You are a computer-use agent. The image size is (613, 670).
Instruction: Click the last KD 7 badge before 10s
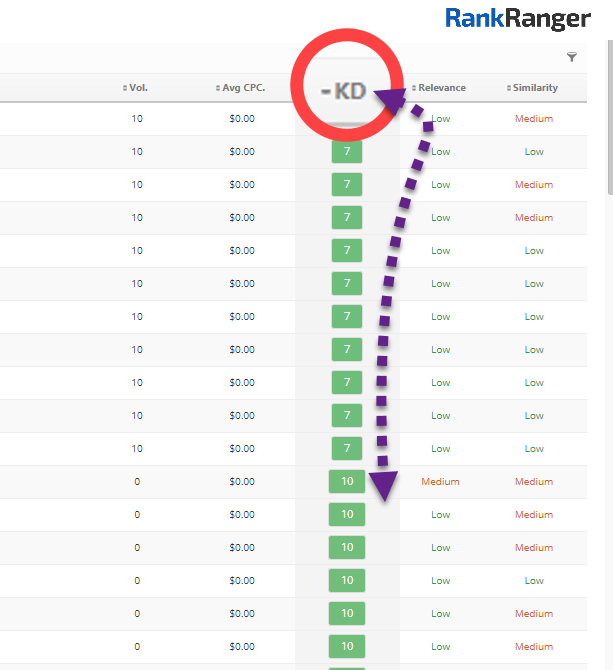coord(346,449)
